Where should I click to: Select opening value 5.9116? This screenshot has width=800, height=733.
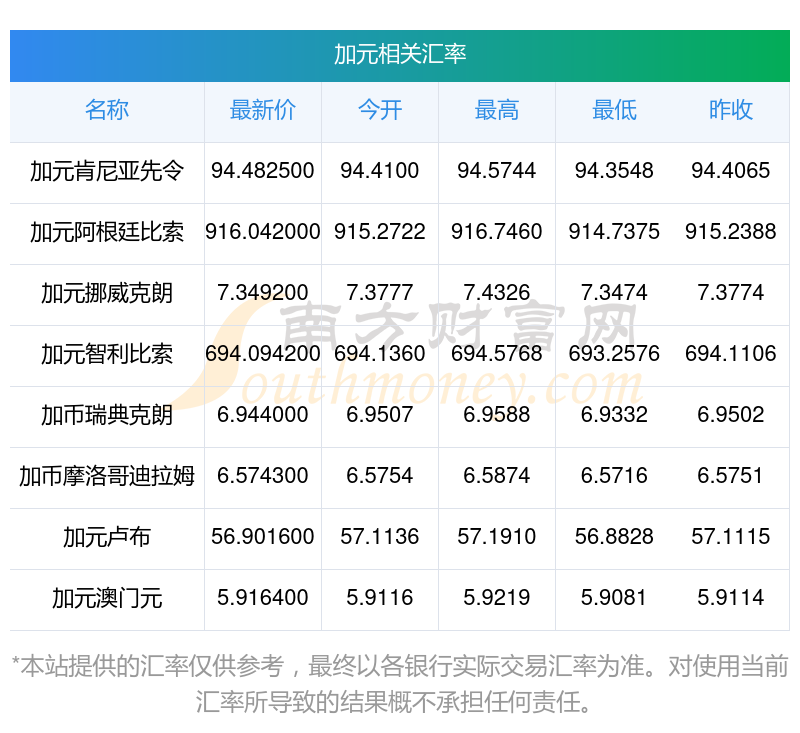click(x=380, y=598)
